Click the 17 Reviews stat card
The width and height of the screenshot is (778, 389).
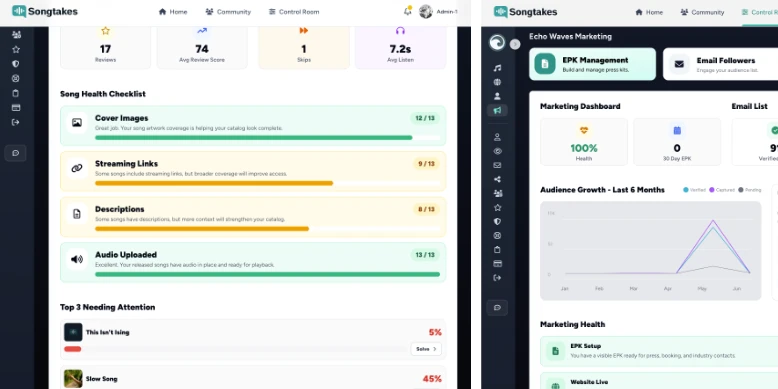pyautogui.click(x=105, y=48)
